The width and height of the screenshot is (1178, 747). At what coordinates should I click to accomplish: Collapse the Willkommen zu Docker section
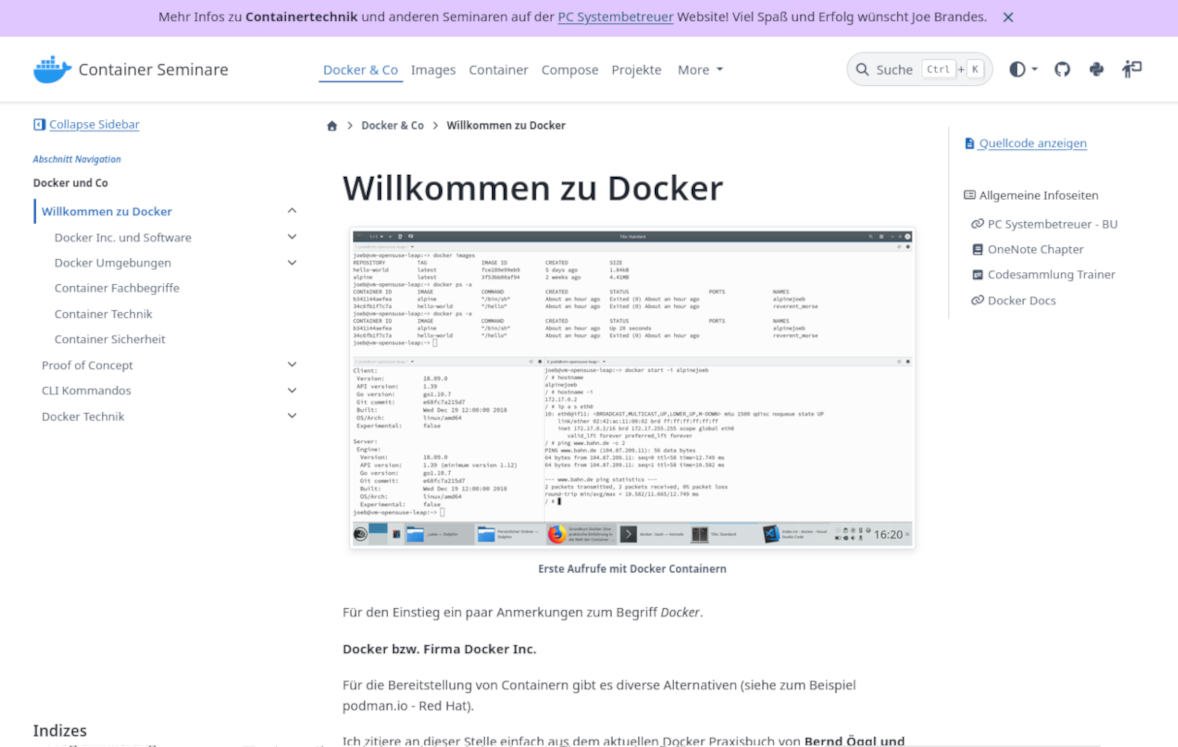[x=291, y=211]
